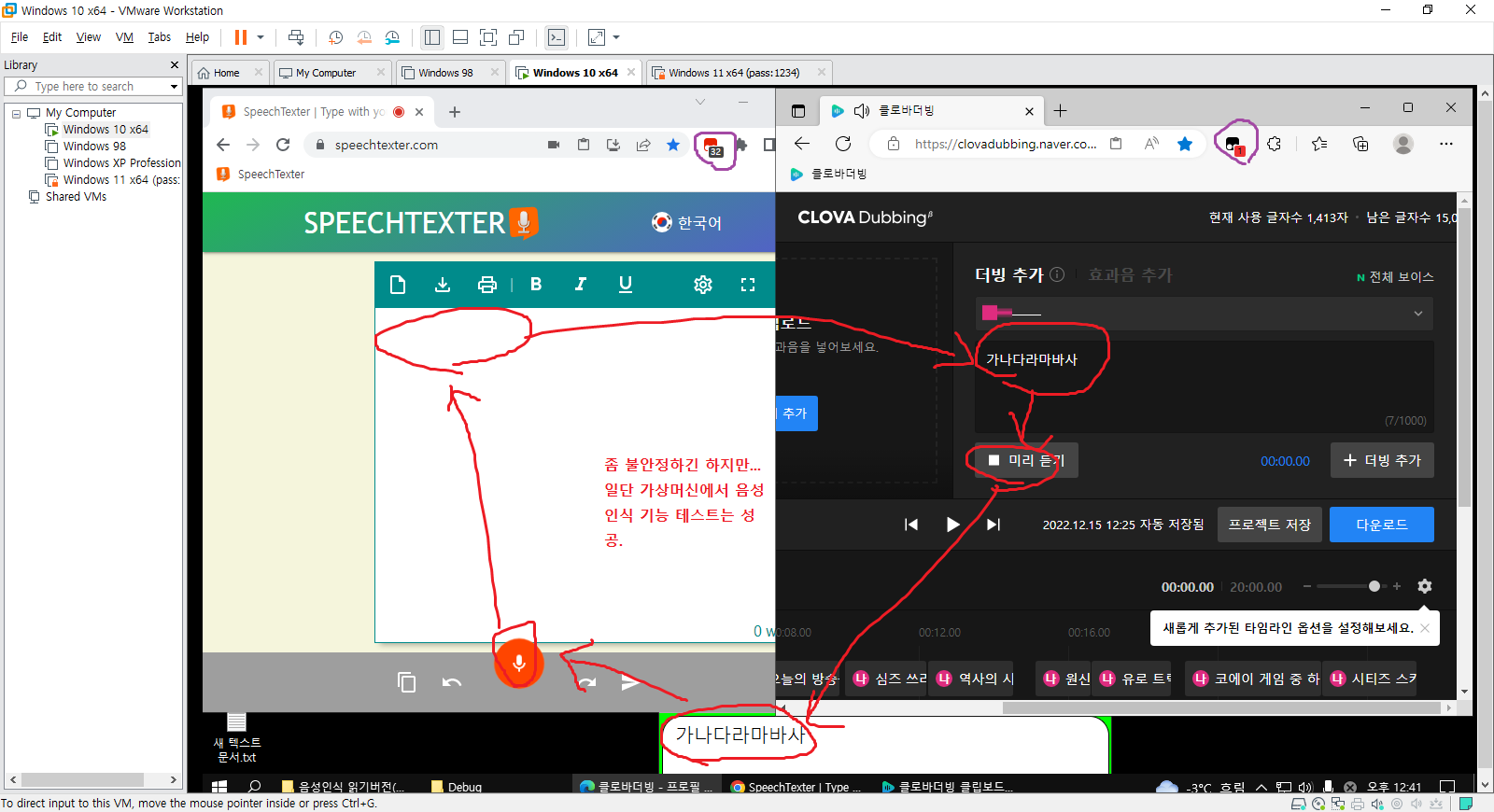Open the VMware File menu
This screenshot has width=1494, height=812.
[20, 37]
